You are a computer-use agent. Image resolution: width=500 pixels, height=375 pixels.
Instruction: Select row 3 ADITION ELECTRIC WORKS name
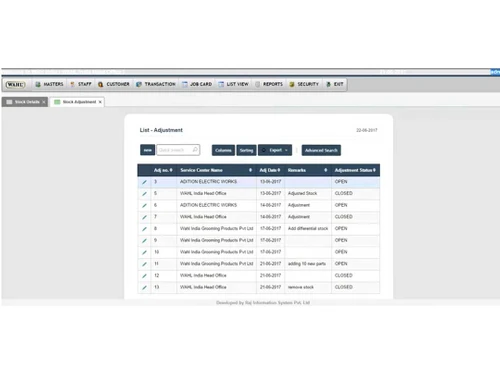[x=208, y=182]
